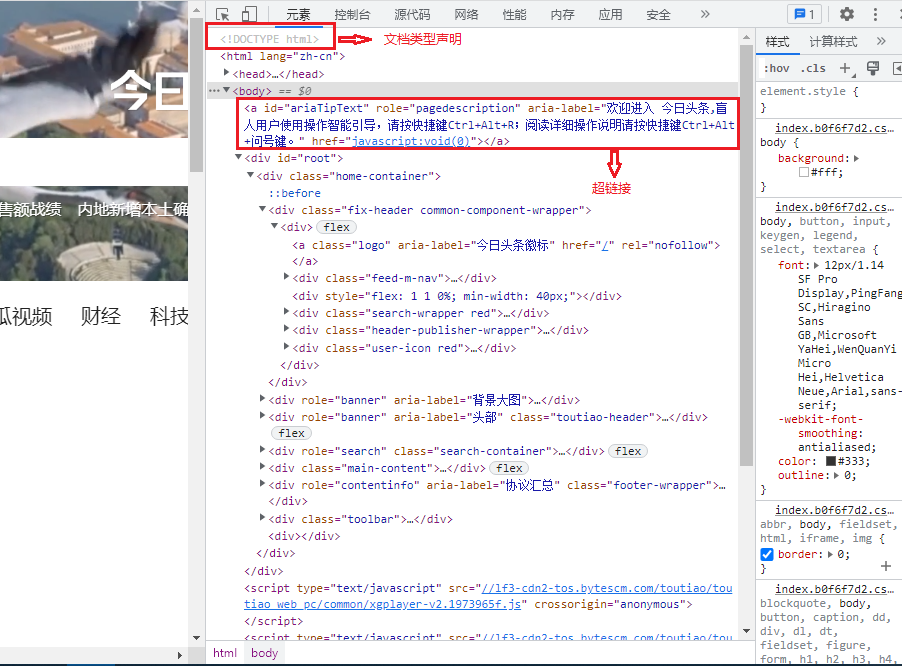Image resolution: width=902 pixels, height=666 pixels.
Task: Expand the user-icon red div node
Action: point(286,346)
